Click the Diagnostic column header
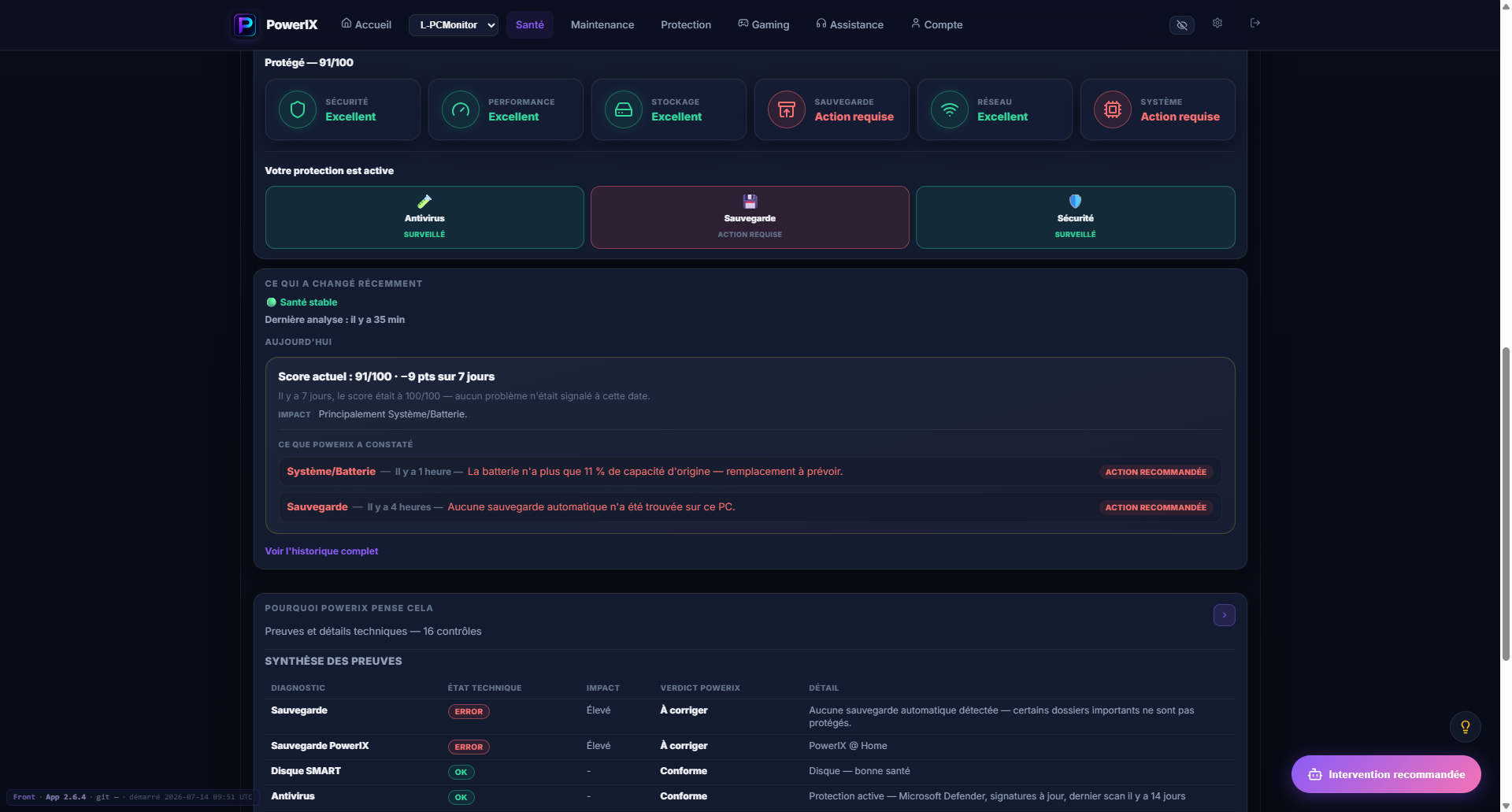The height and width of the screenshot is (812, 1512). (x=298, y=688)
